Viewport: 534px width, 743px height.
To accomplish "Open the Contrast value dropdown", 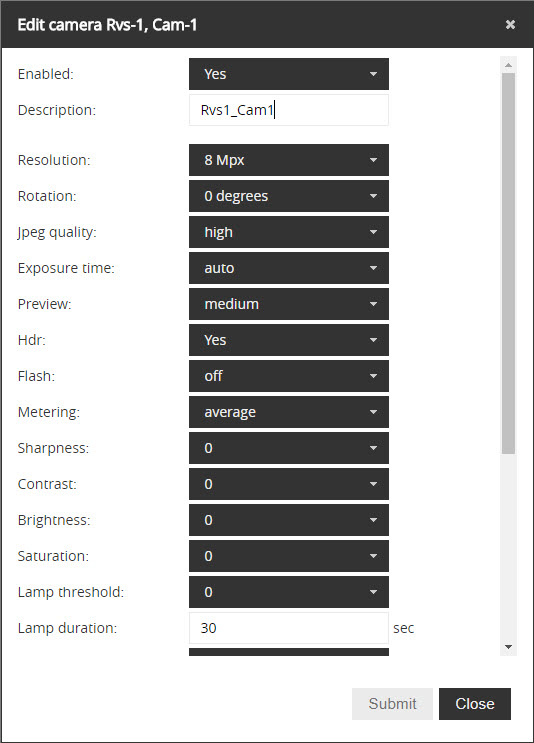I will [x=289, y=484].
